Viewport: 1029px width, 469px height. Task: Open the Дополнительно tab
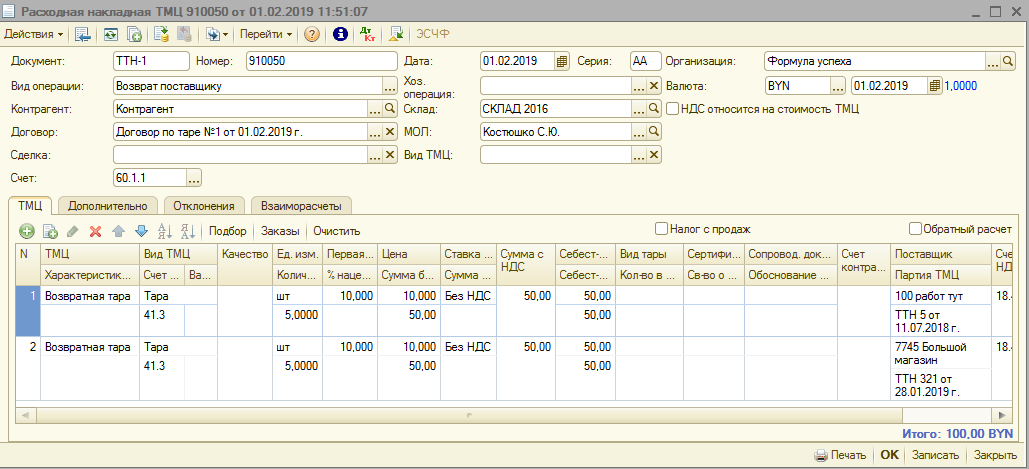pos(108,205)
